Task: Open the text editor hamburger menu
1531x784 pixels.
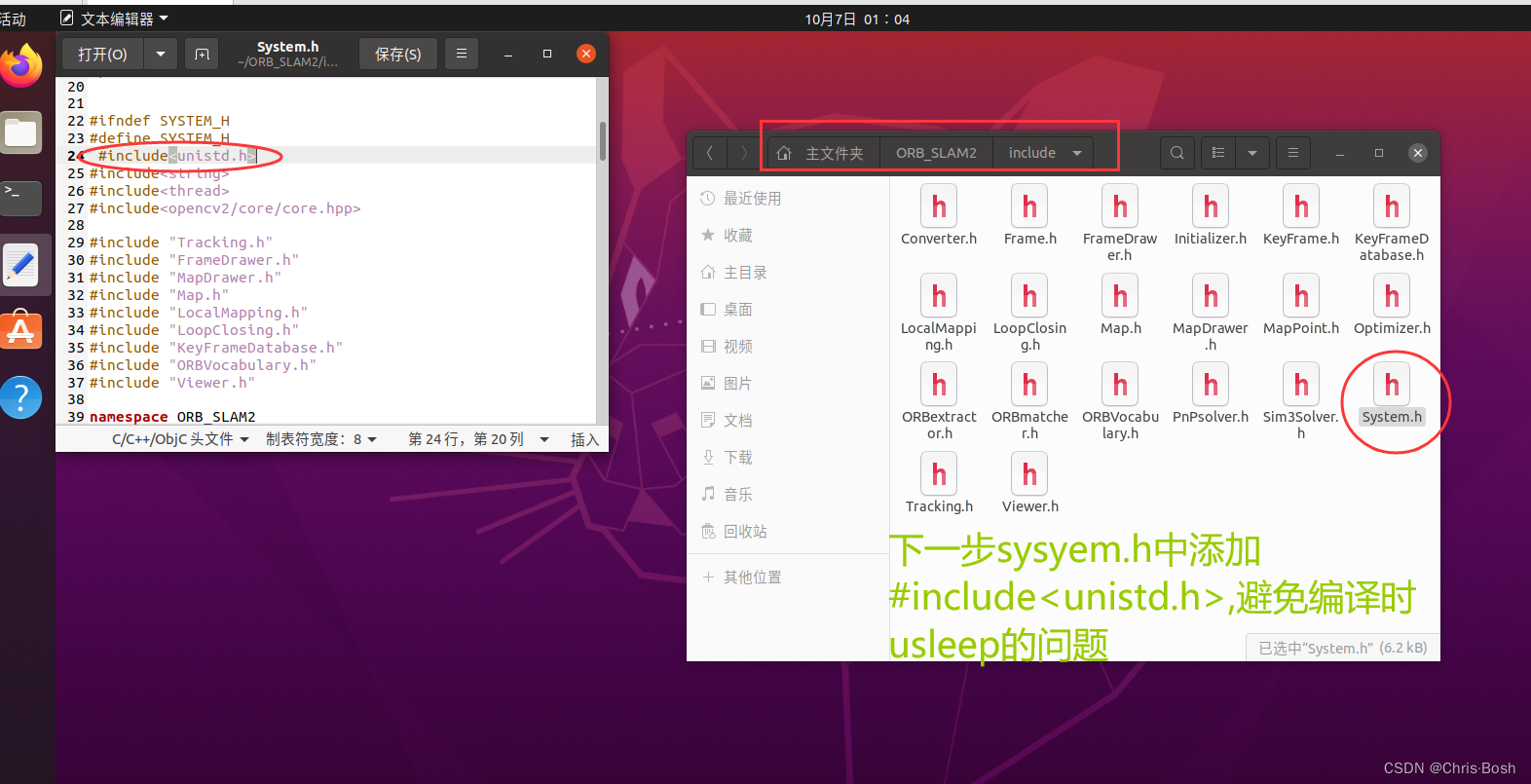Action: coord(462,55)
